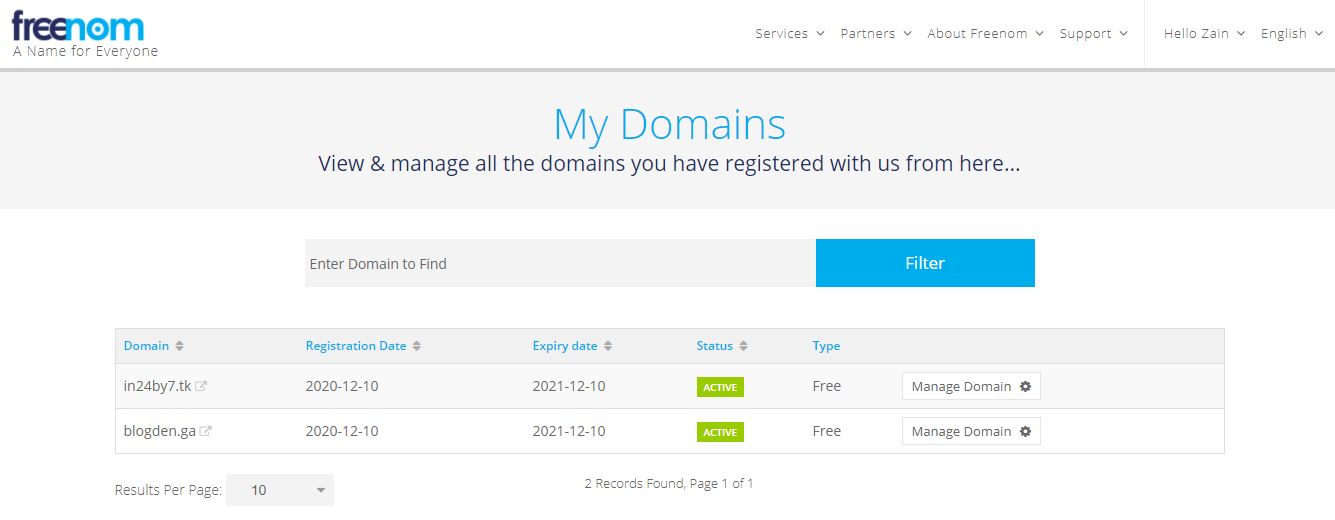Open the Services menu

[x=789, y=33]
